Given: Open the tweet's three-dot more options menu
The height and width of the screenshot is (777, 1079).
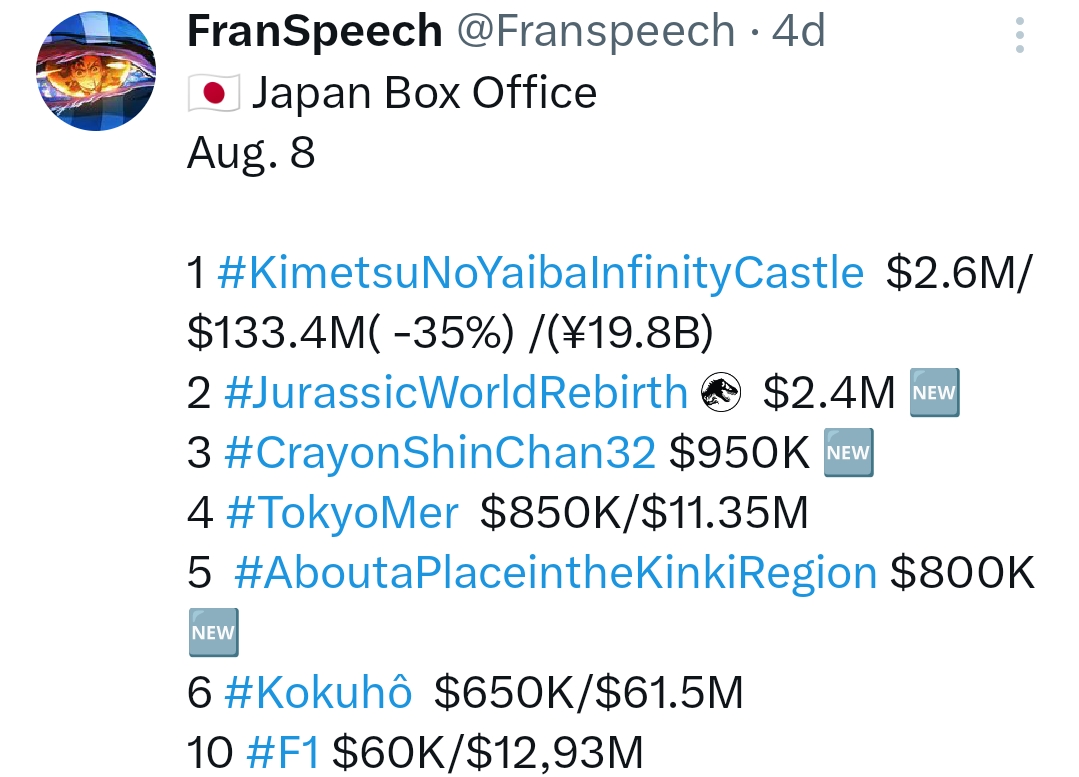Looking at the screenshot, I should point(1019,35).
